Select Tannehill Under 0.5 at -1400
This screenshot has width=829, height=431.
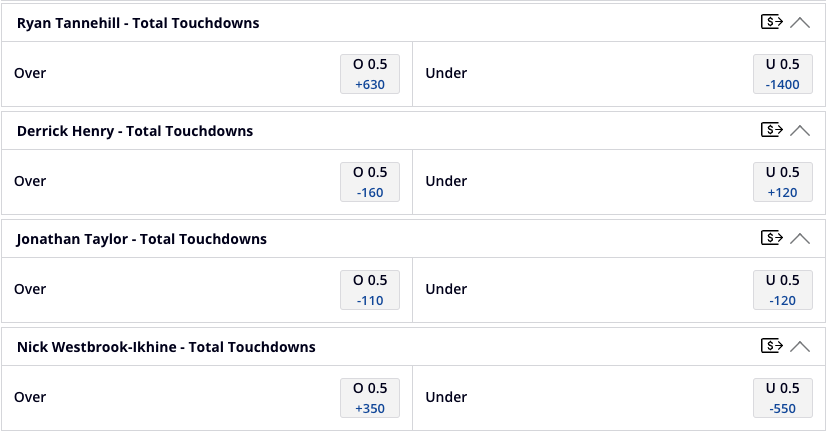(x=782, y=74)
